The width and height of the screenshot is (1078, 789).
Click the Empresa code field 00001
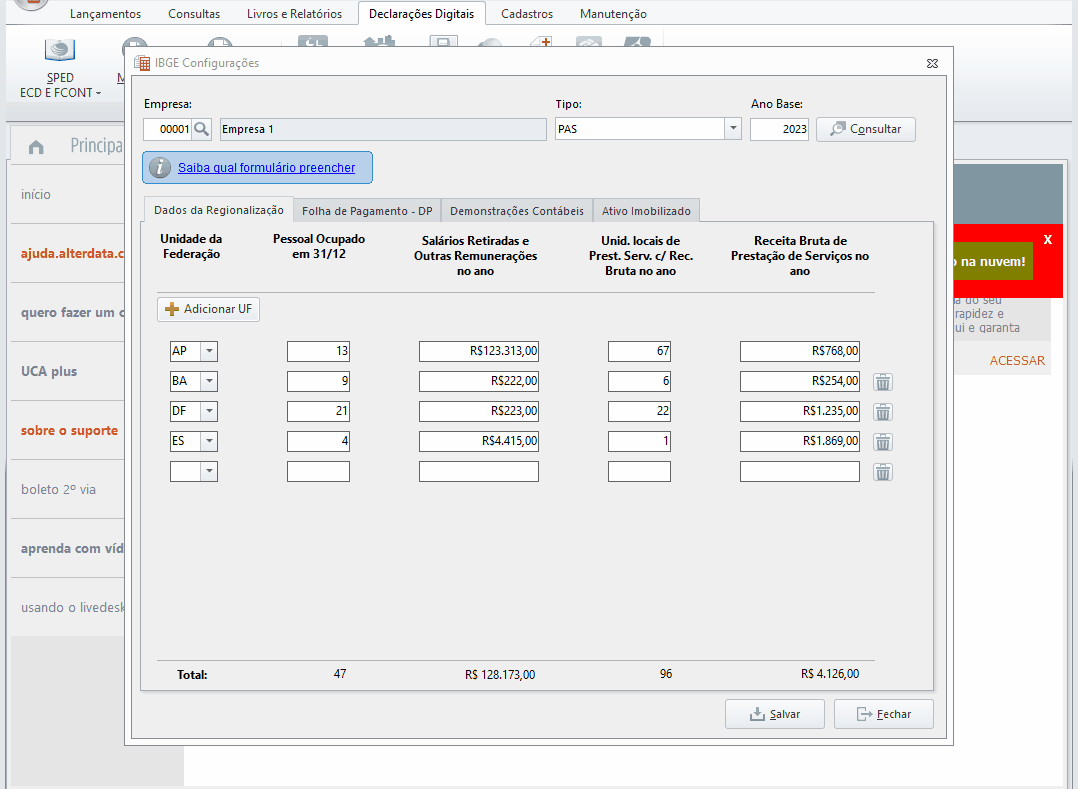(x=167, y=129)
